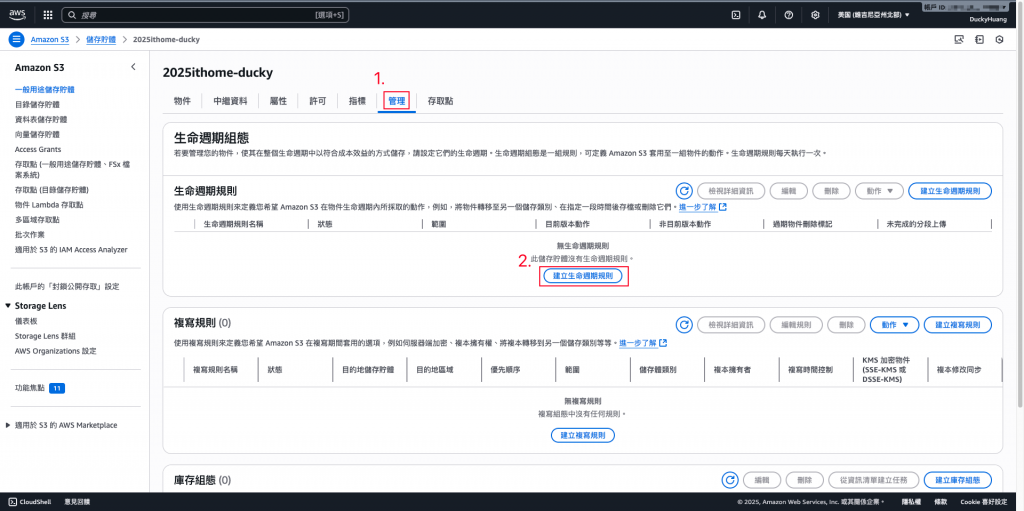
Task: Click the 生命週期規則名稱 column header
Action: (x=234, y=223)
